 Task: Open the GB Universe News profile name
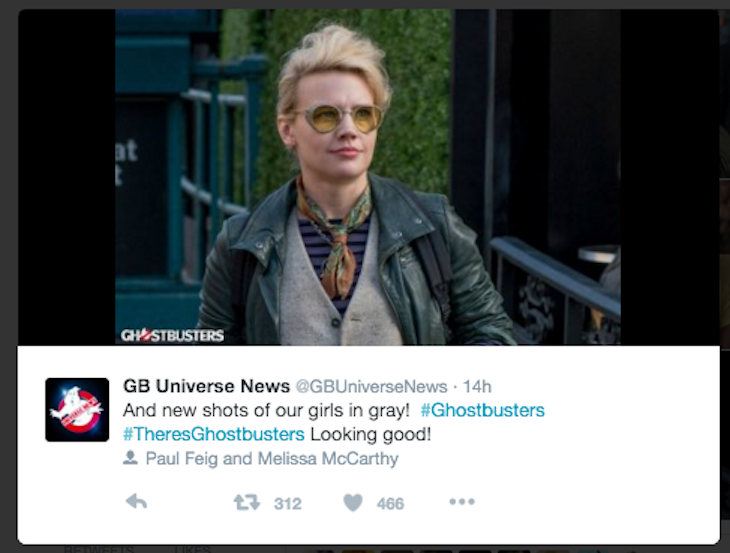tap(206, 386)
